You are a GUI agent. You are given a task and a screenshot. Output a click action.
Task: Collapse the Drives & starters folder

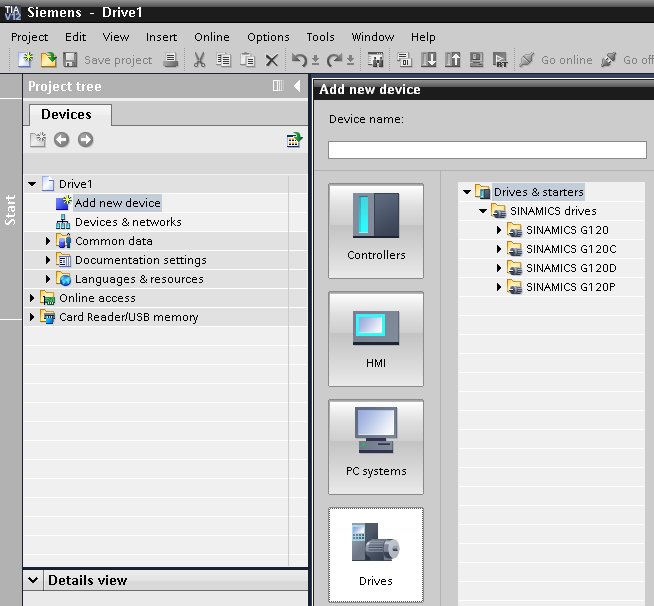467,192
